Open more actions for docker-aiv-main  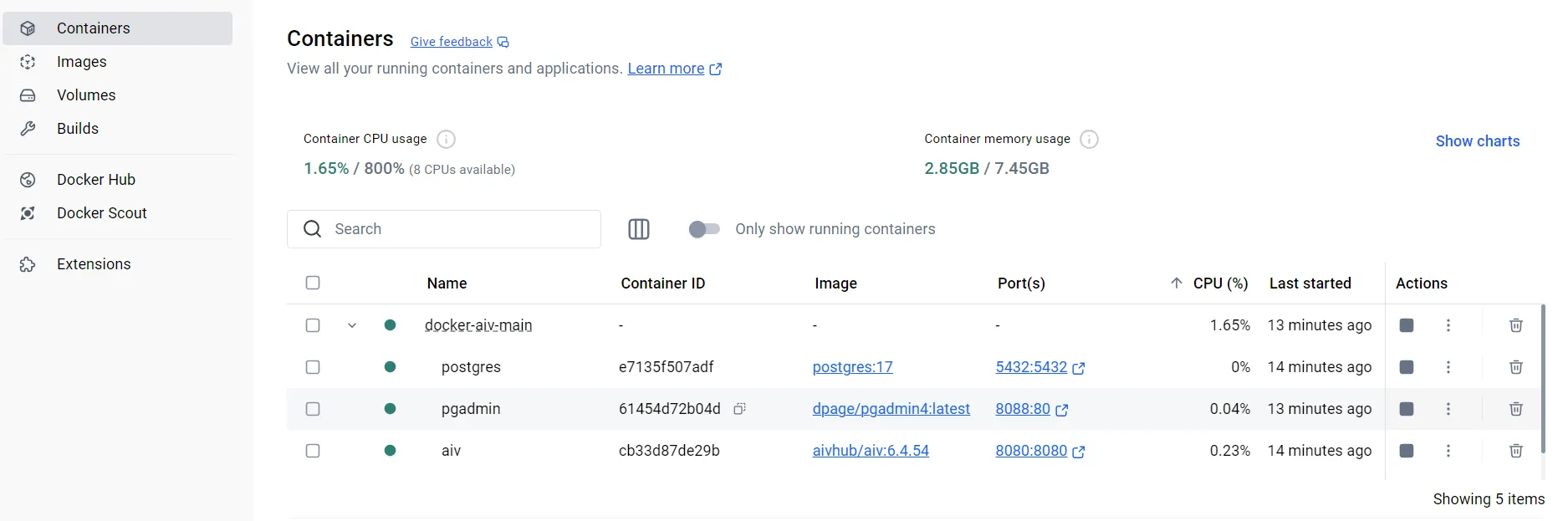pyautogui.click(x=1448, y=325)
